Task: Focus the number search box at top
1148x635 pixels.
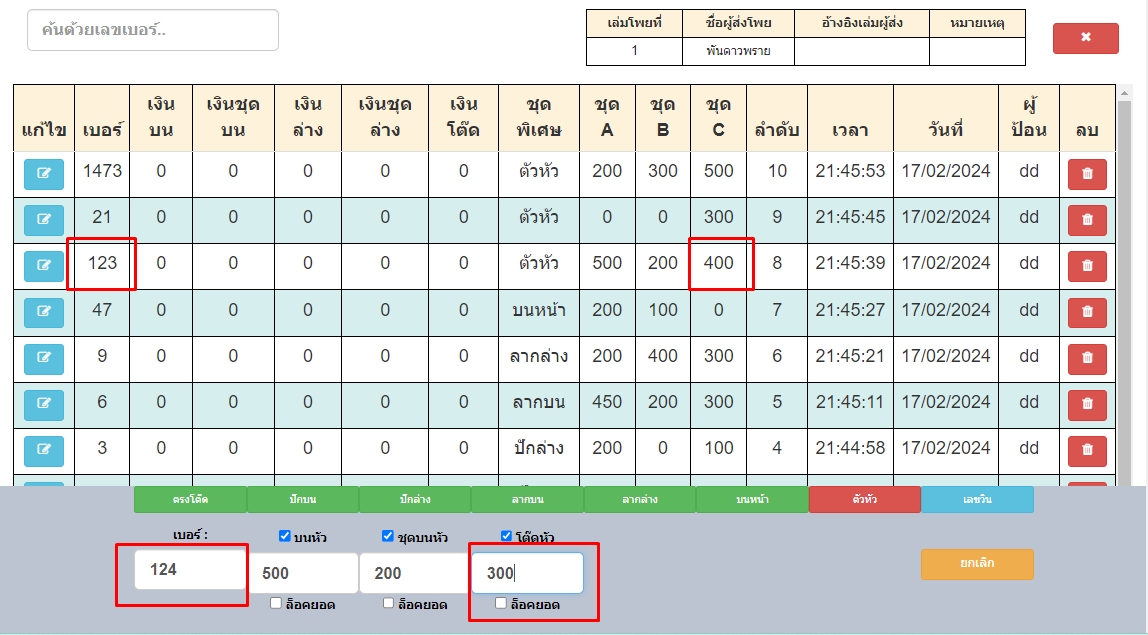Action: 153,30
